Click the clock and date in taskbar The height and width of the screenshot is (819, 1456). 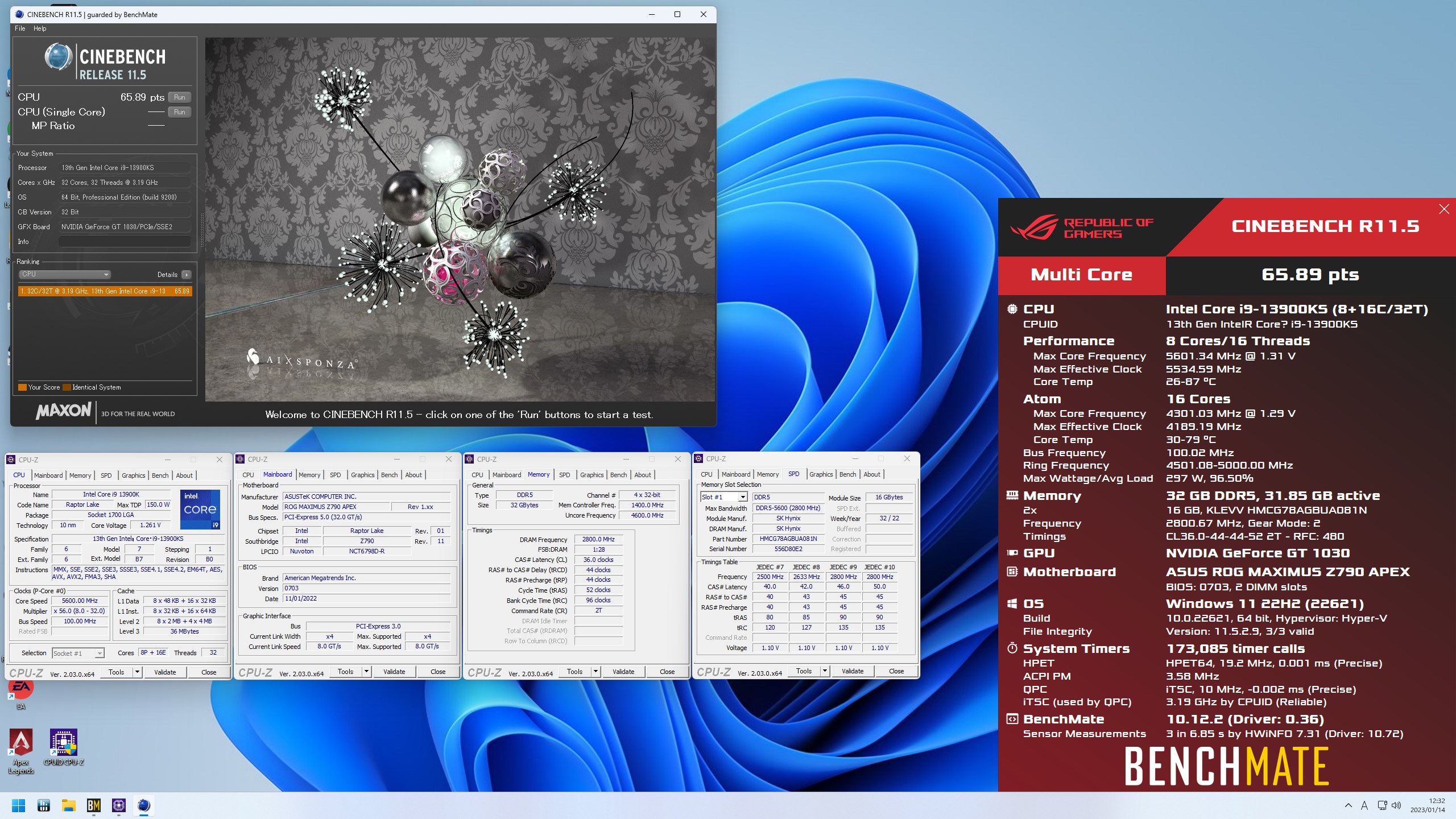[1428, 805]
